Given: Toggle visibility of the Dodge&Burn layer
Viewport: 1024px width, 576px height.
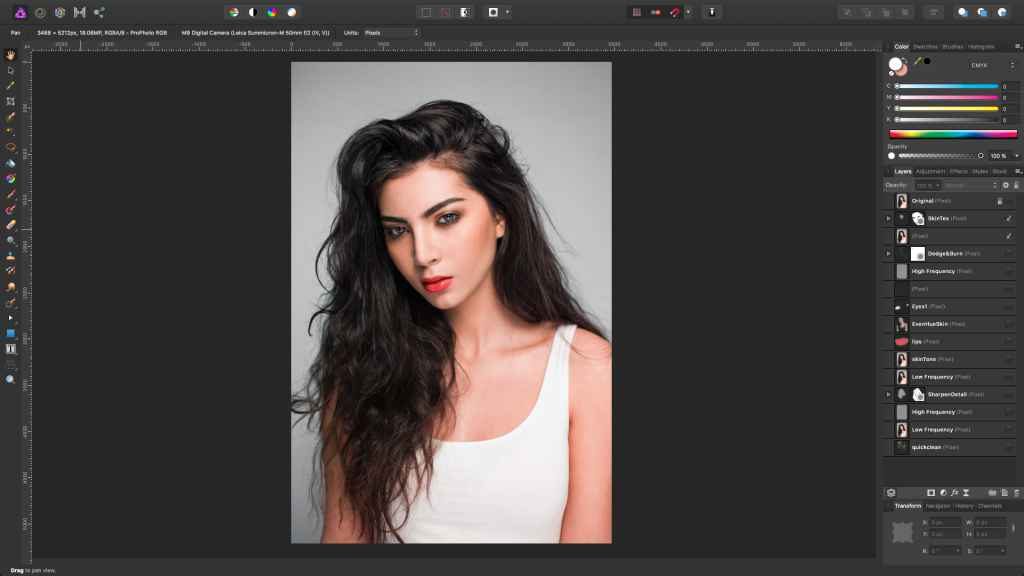Looking at the screenshot, I should tap(1008, 253).
